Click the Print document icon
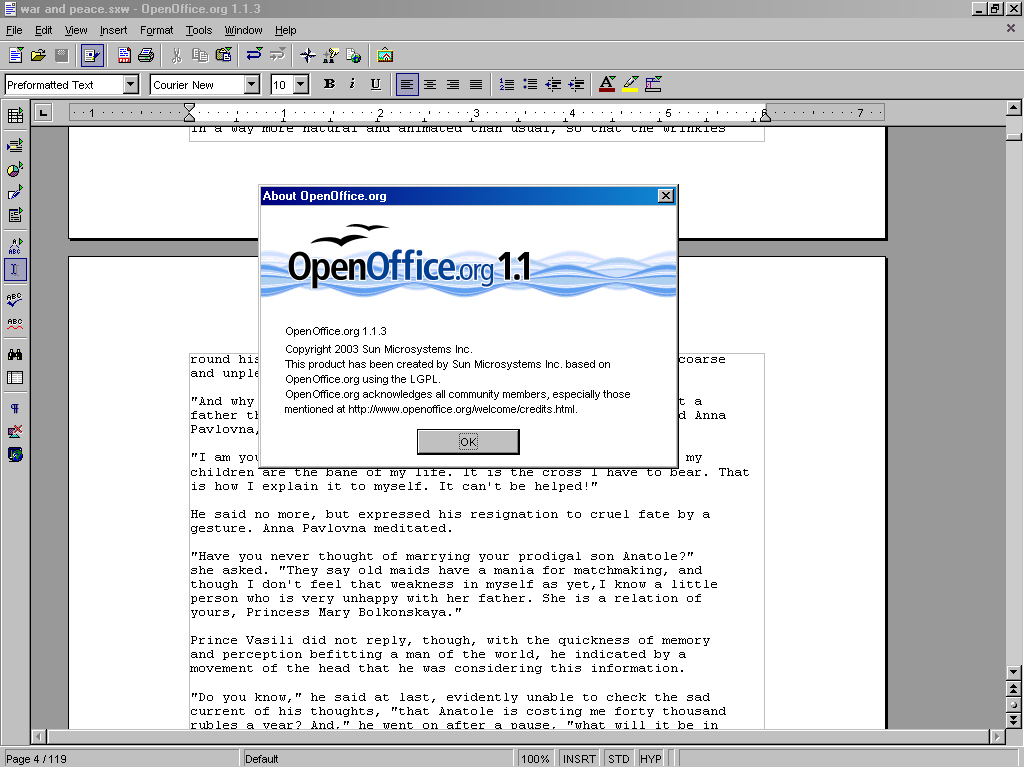 tap(146, 55)
